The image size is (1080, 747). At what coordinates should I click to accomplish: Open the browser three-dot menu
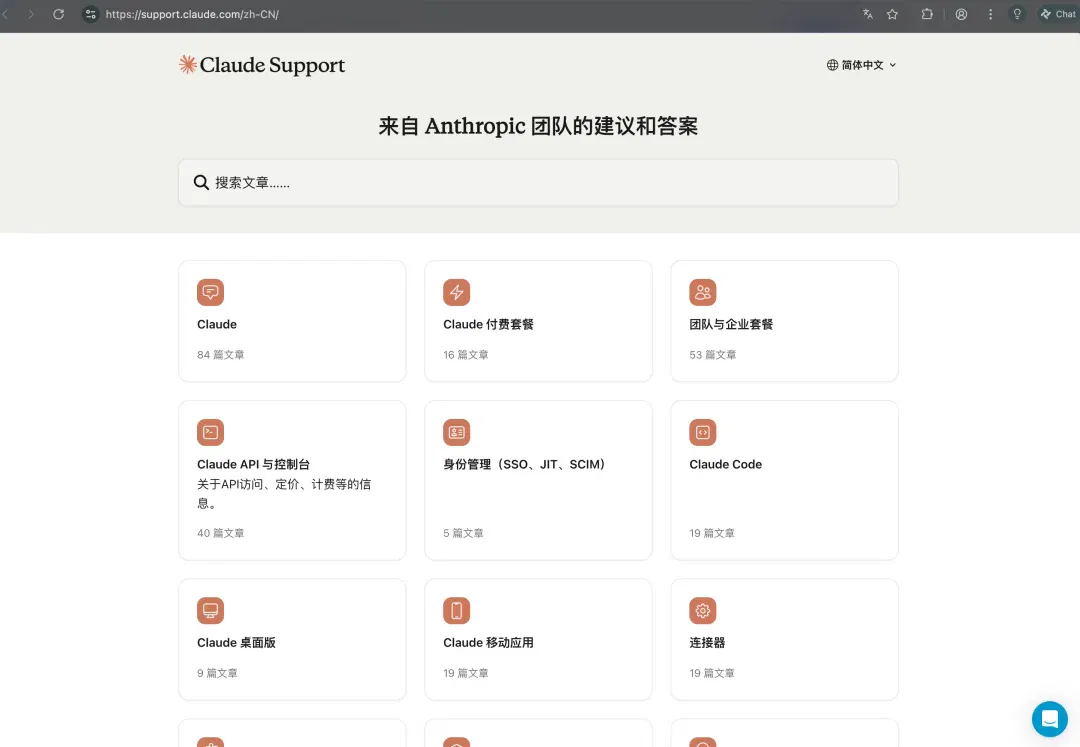(990, 14)
